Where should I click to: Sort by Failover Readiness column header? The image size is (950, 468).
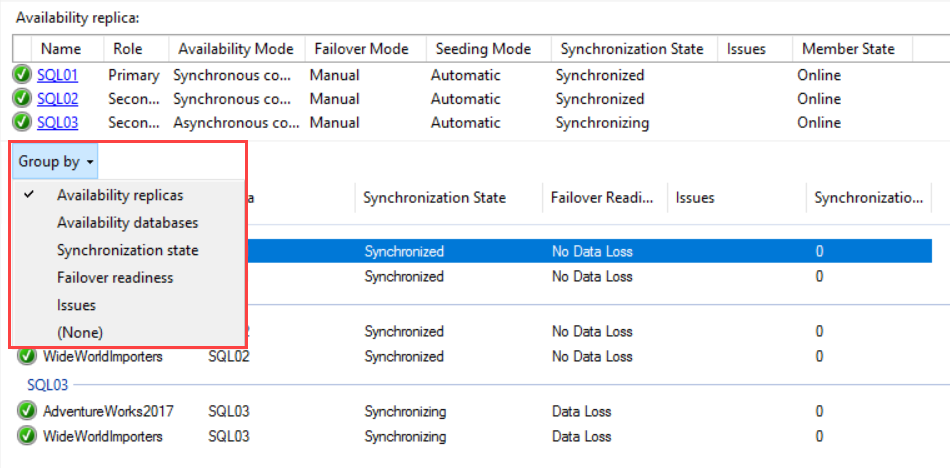(603, 198)
